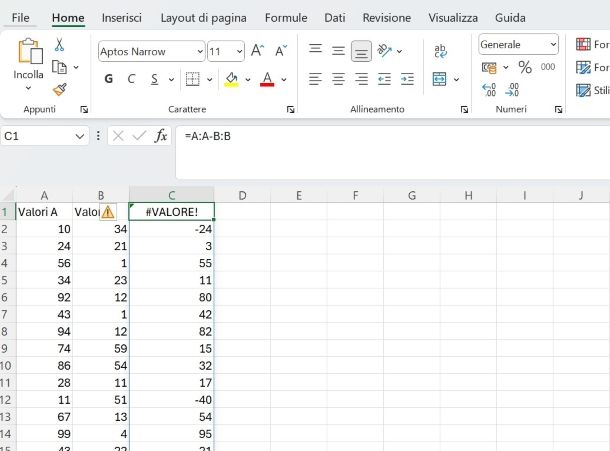
Task: Expand underline style arrow
Action: [171, 79]
